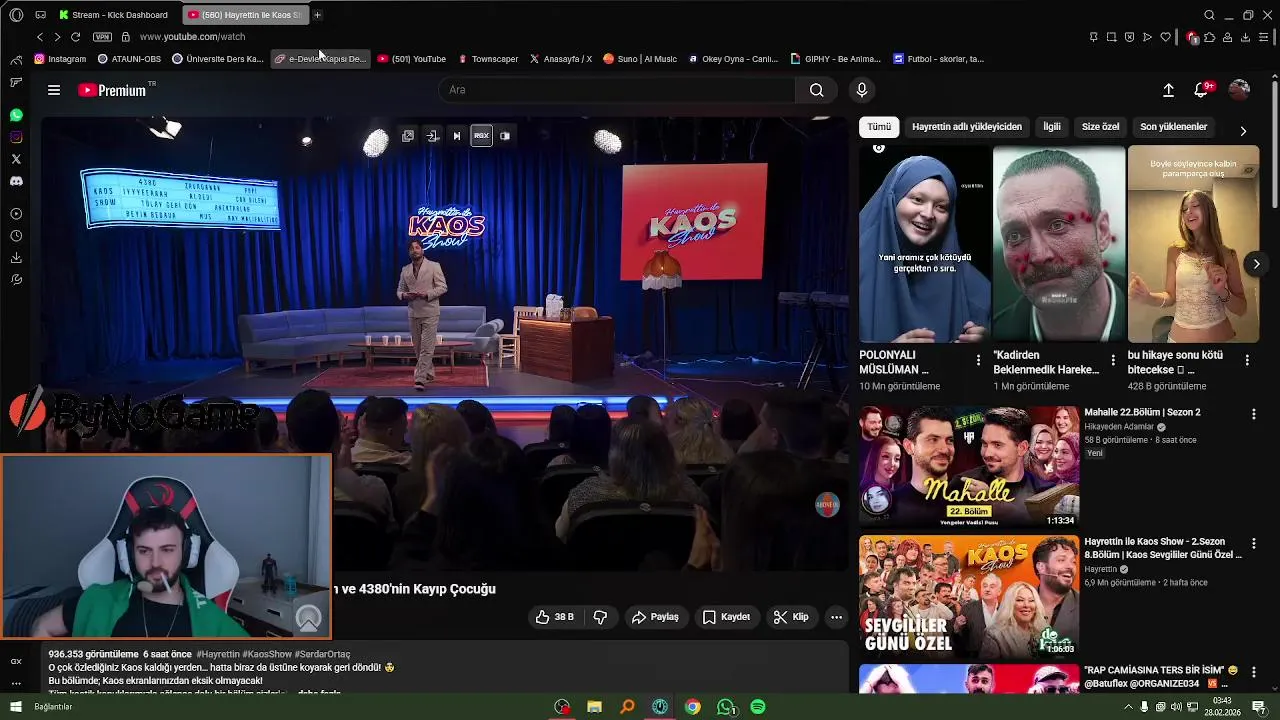
Task: Open Townscaper bookmark
Action: point(488,59)
